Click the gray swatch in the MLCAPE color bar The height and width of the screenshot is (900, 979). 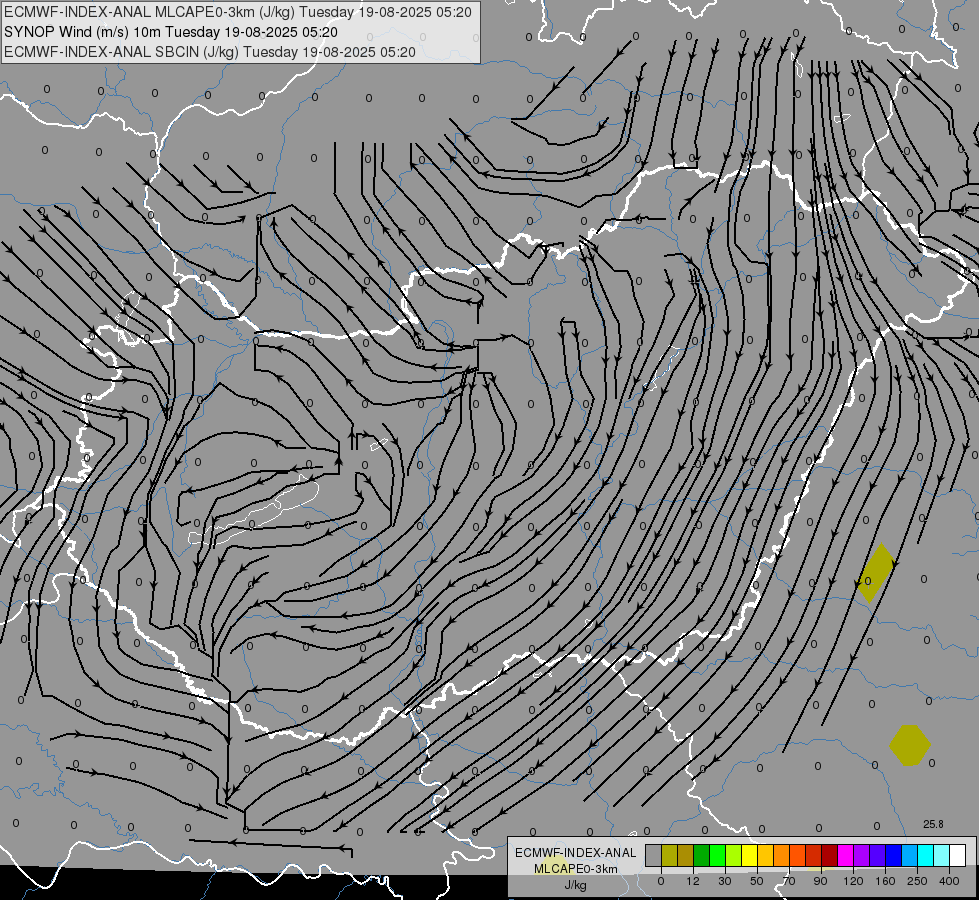tap(653, 855)
